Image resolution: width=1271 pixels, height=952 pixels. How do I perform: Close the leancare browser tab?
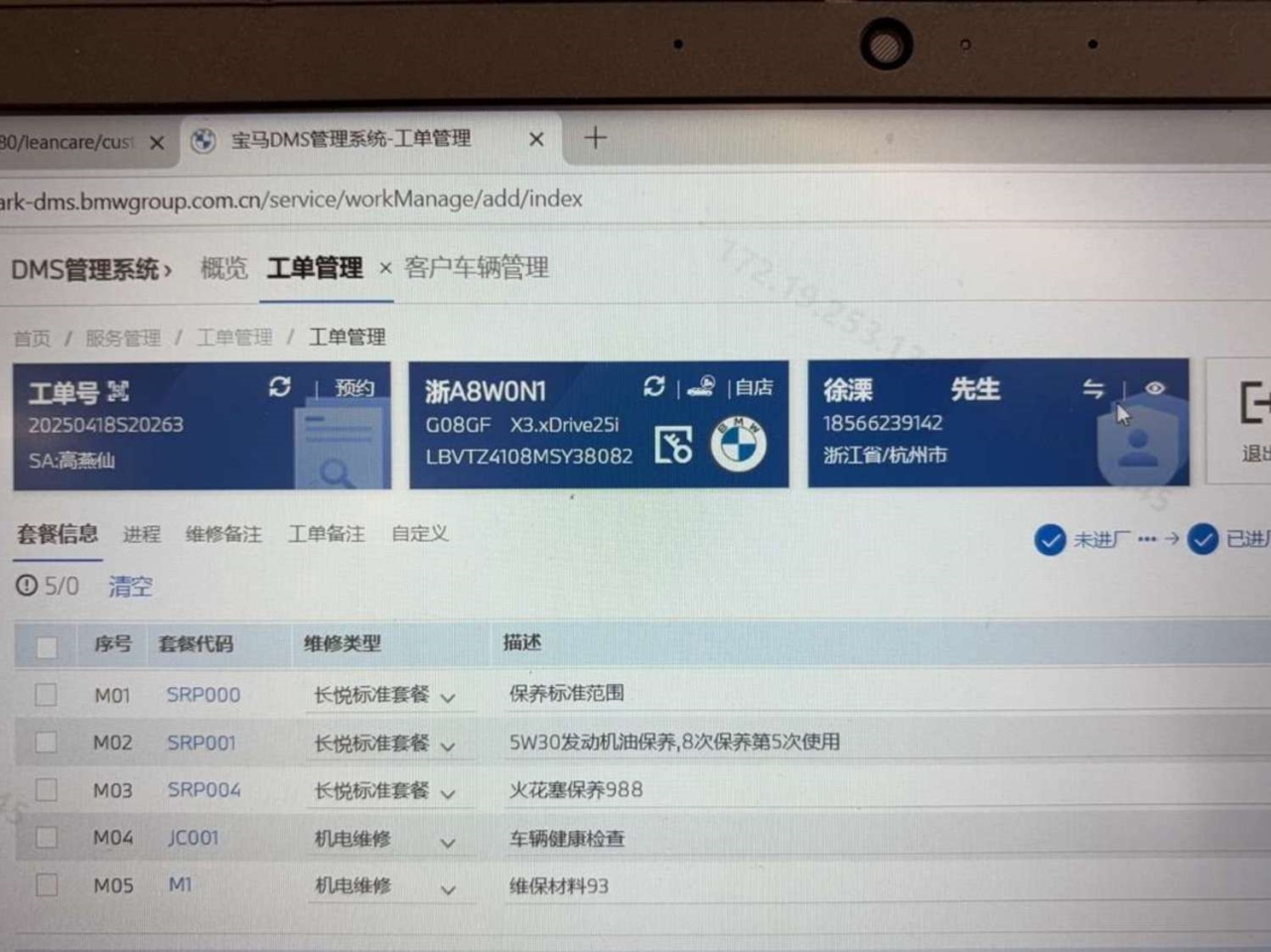coord(157,143)
